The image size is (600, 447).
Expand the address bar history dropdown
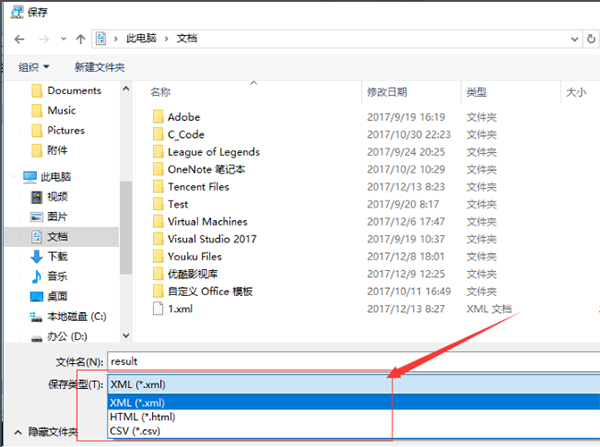pyautogui.click(x=574, y=39)
